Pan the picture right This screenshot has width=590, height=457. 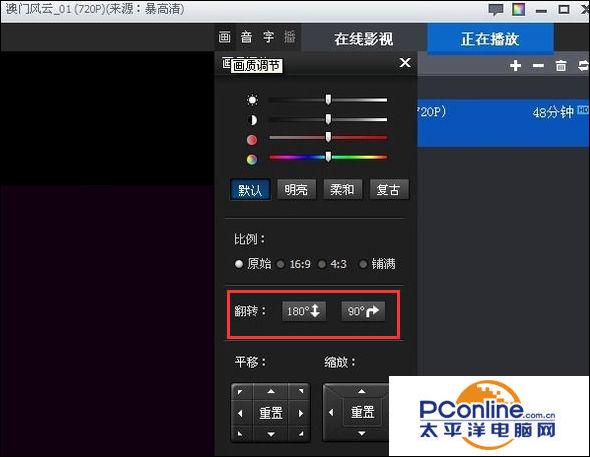pos(301,413)
